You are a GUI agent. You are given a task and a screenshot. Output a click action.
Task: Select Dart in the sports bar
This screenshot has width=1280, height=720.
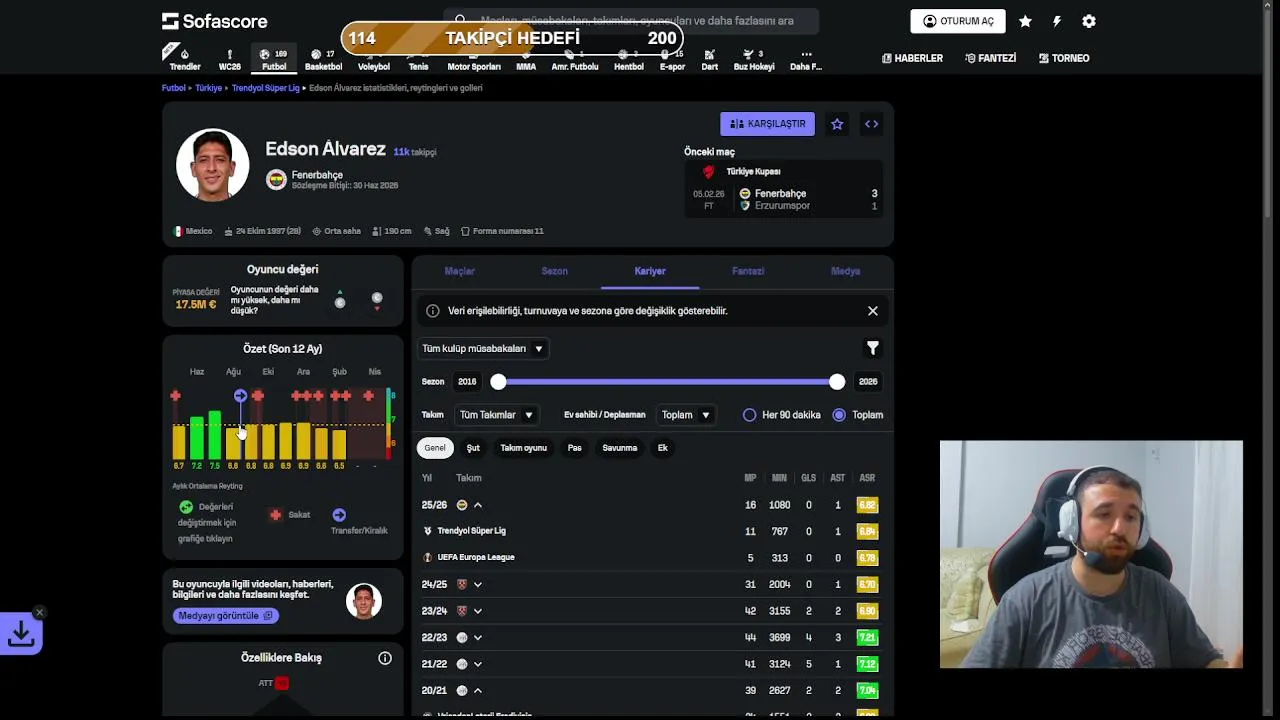pyautogui.click(x=709, y=59)
